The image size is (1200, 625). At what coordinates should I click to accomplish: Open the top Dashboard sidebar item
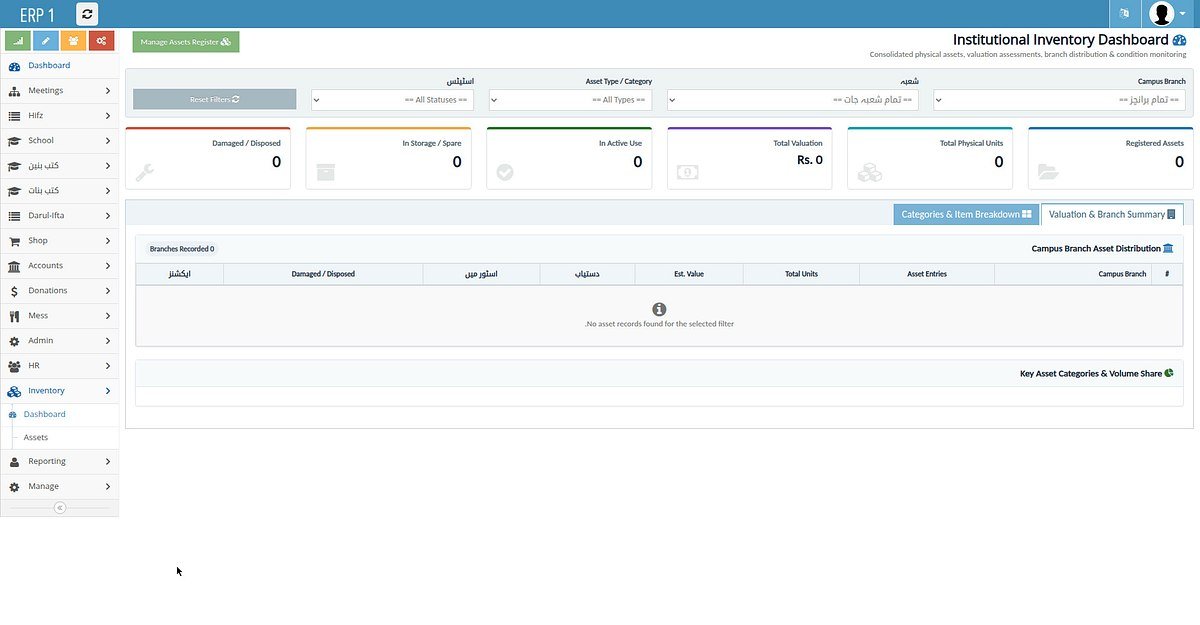click(60, 66)
